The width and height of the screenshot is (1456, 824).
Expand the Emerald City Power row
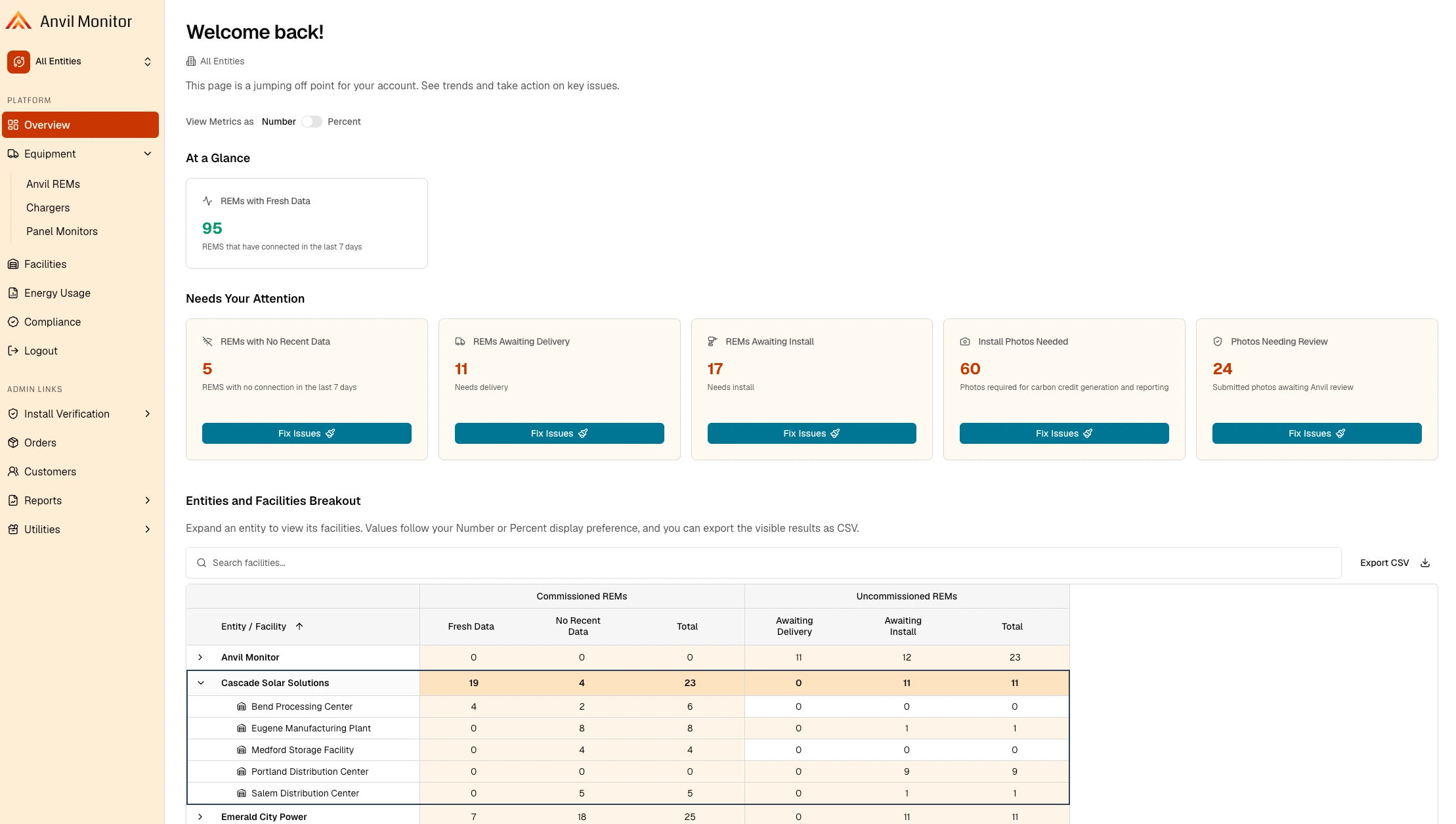point(200,817)
